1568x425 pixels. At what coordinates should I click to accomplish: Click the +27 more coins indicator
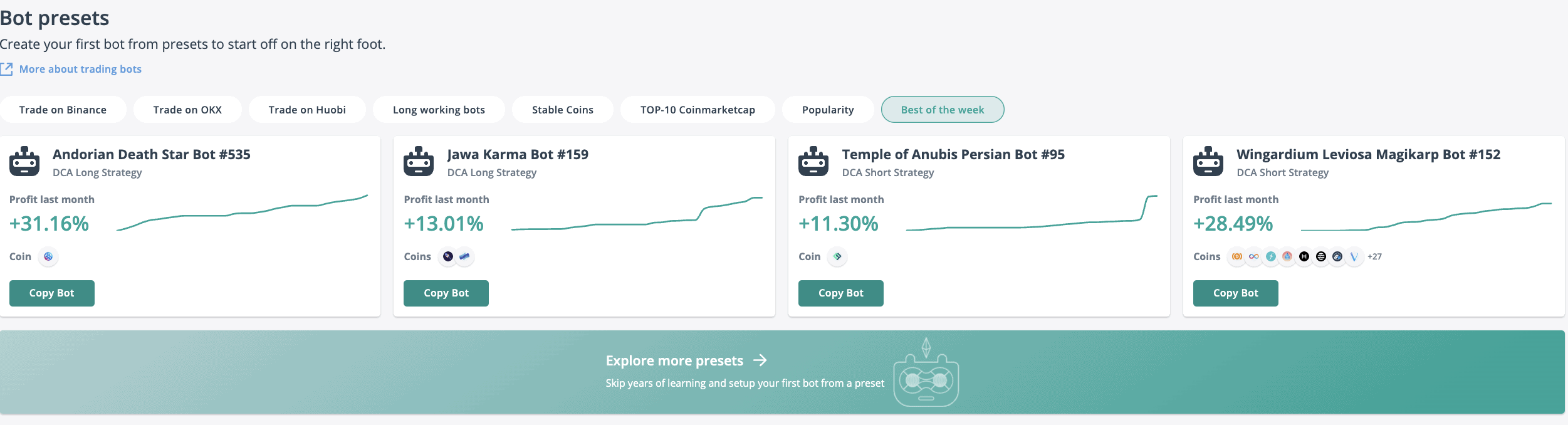[1374, 256]
